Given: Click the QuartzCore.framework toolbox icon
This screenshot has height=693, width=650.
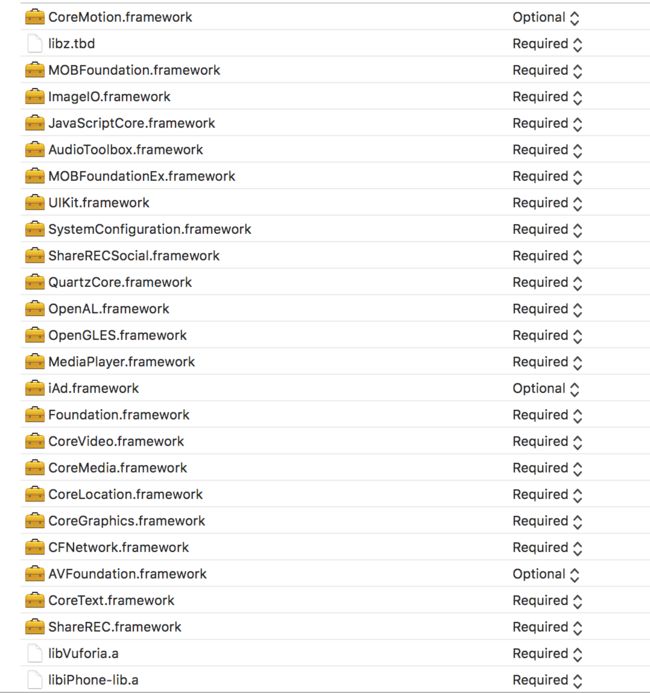Looking at the screenshot, I should pos(35,282).
